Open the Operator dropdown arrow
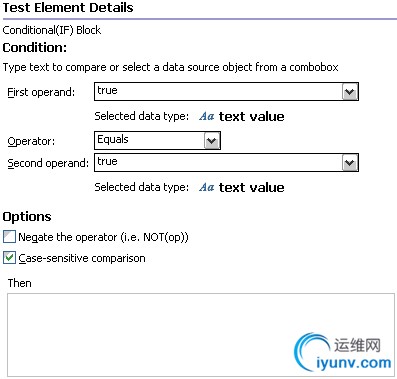The width and height of the screenshot is (397, 379). pos(212,141)
